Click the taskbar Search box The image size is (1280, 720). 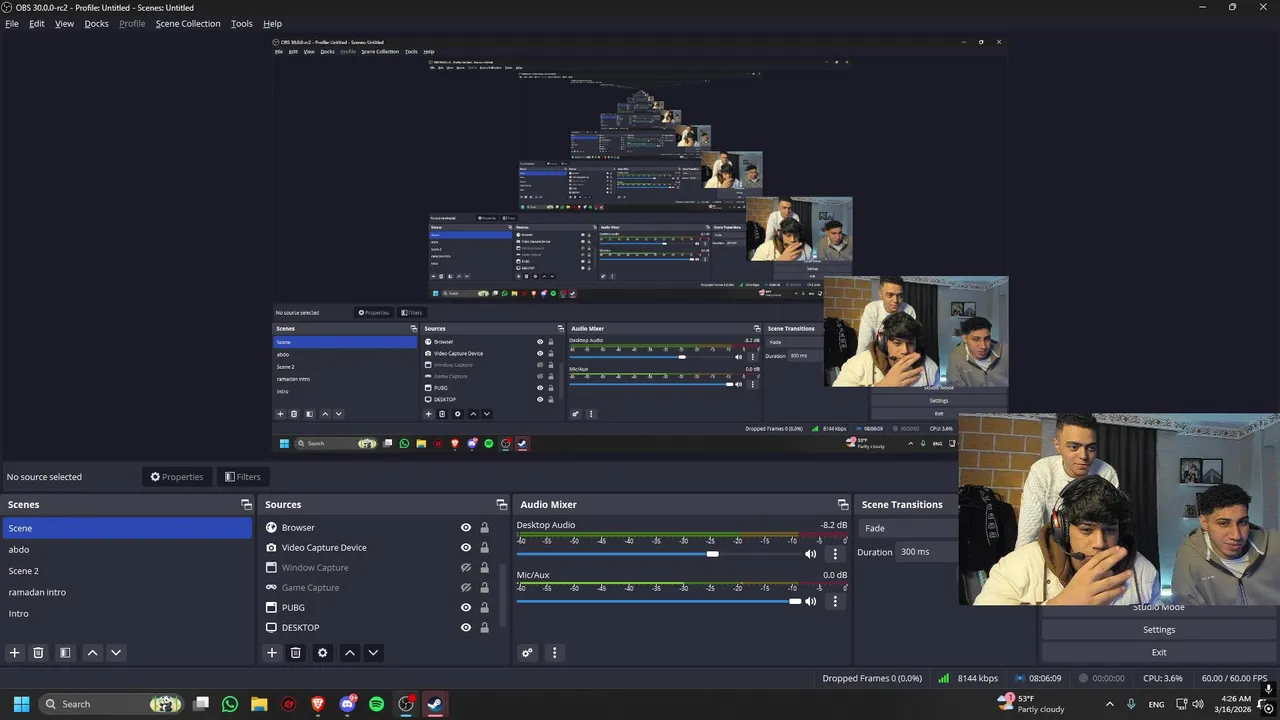point(111,704)
